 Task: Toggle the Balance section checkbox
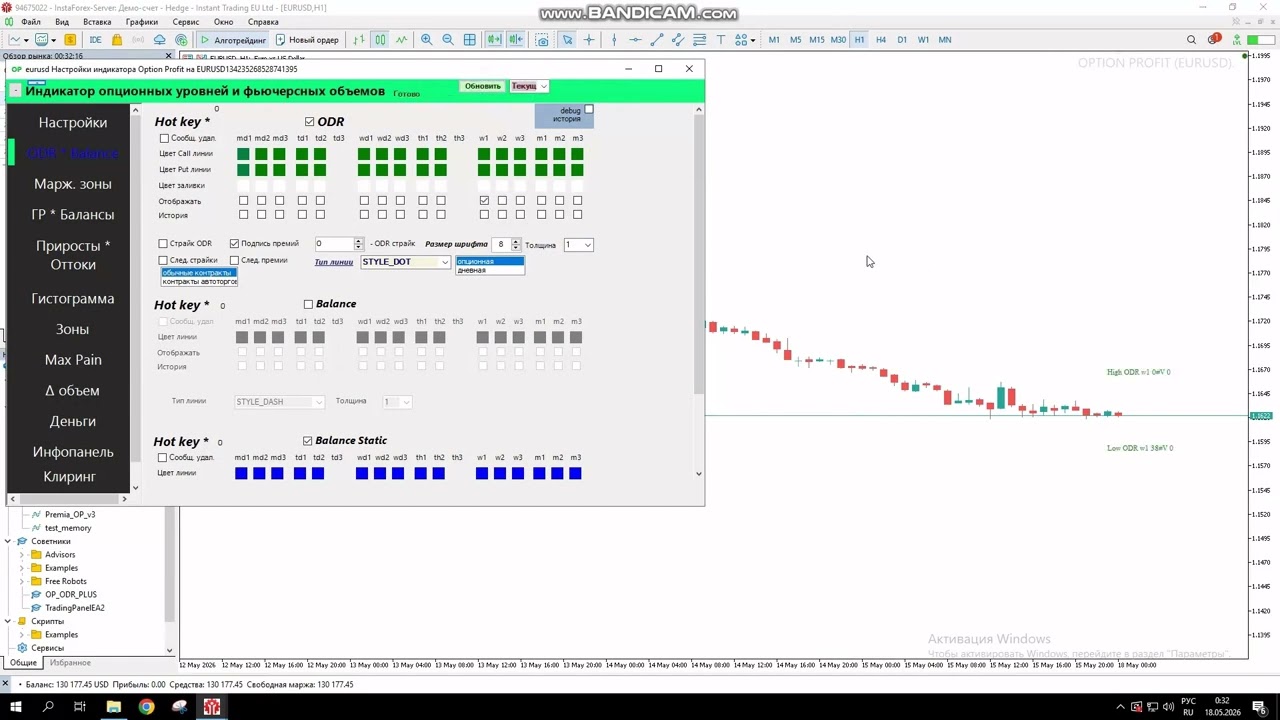click(308, 304)
